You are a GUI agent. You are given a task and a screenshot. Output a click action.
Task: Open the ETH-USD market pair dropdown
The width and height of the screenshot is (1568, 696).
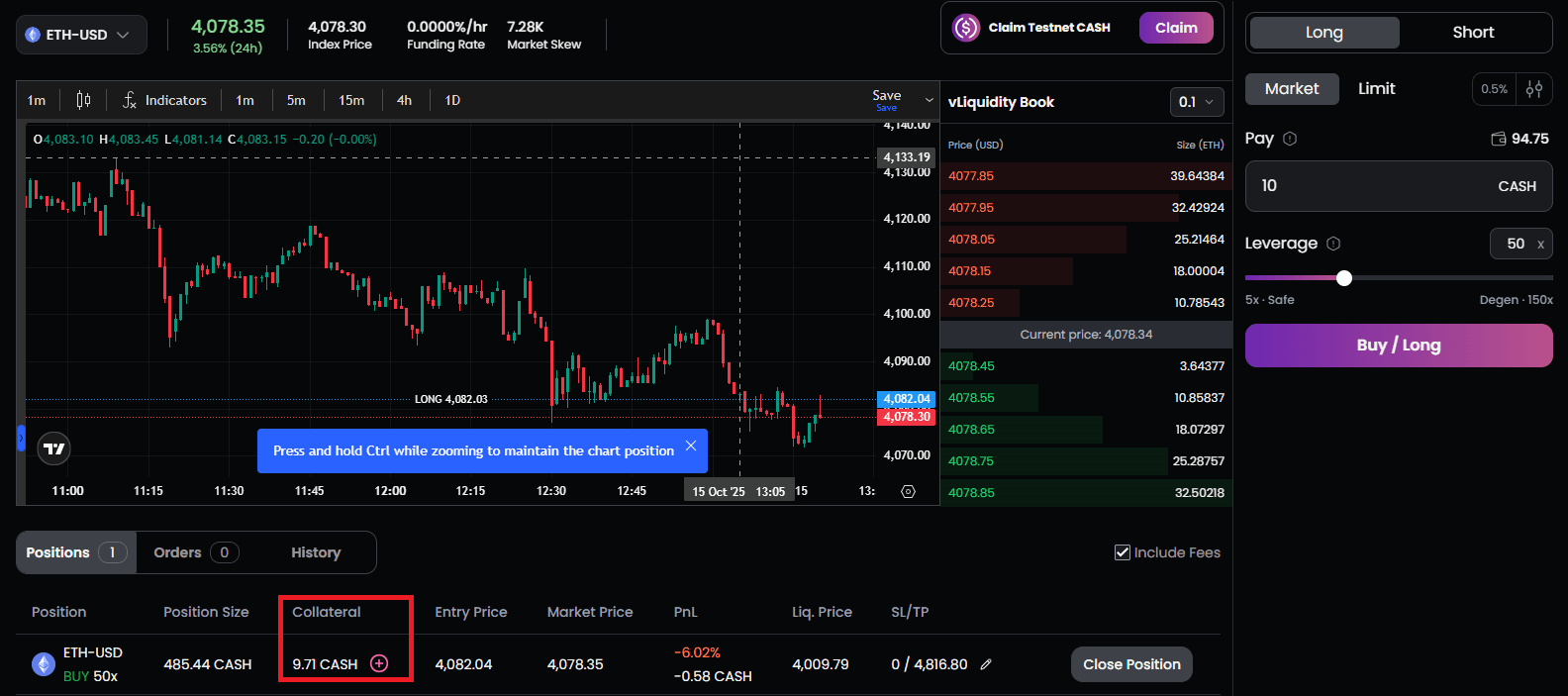[80, 35]
